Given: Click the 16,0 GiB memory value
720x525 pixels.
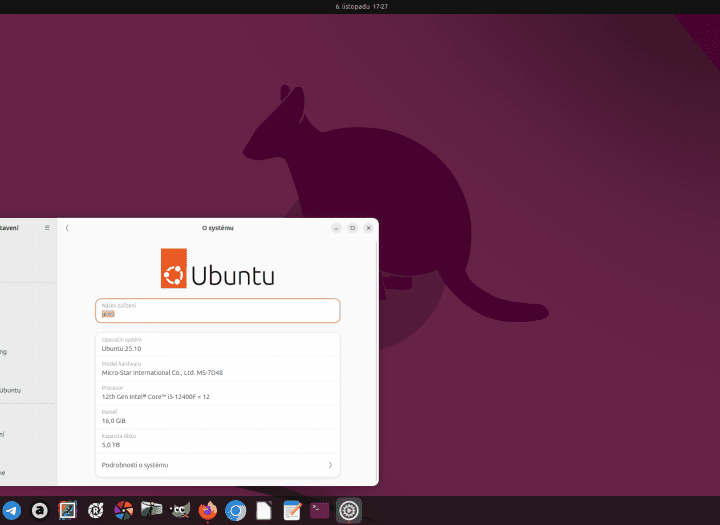Looking at the screenshot, I should point(113,421).
